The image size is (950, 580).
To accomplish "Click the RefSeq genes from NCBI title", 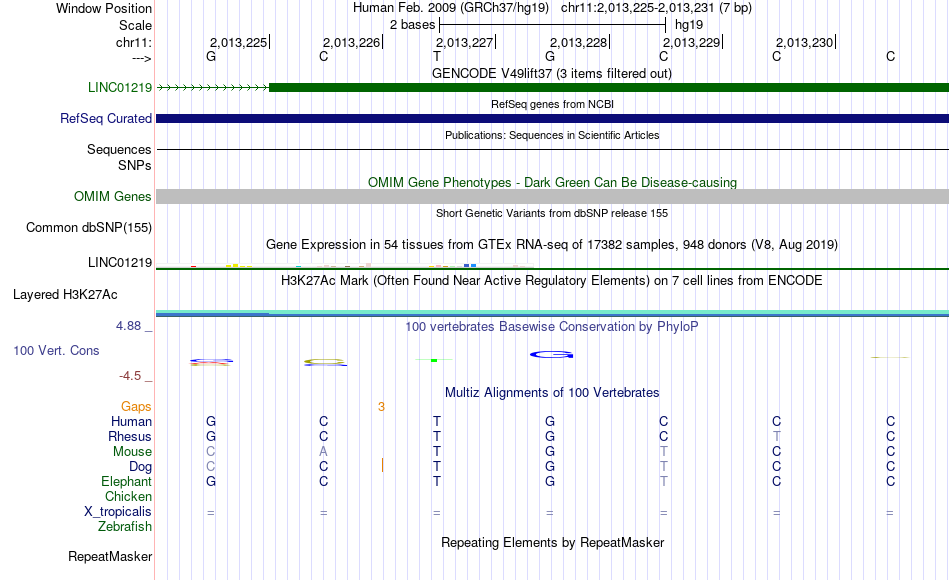I will pos(552,104).
